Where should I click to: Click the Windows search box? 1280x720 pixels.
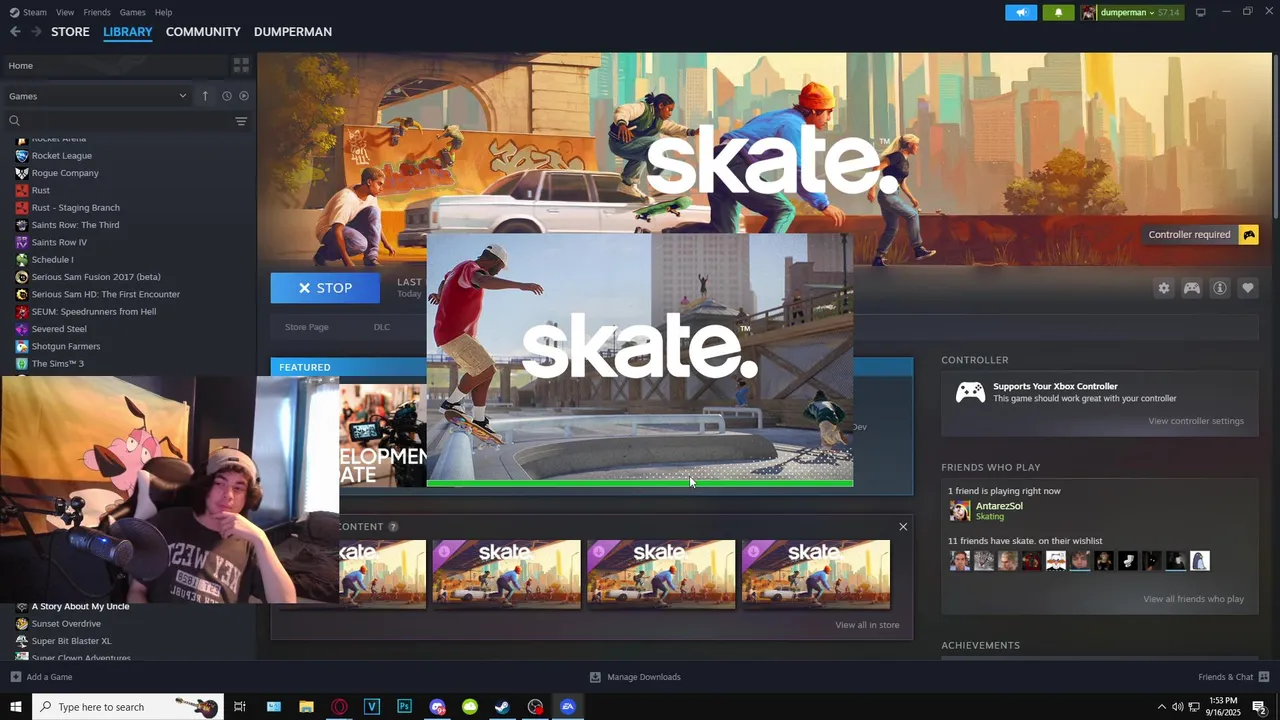pos(128,707)
